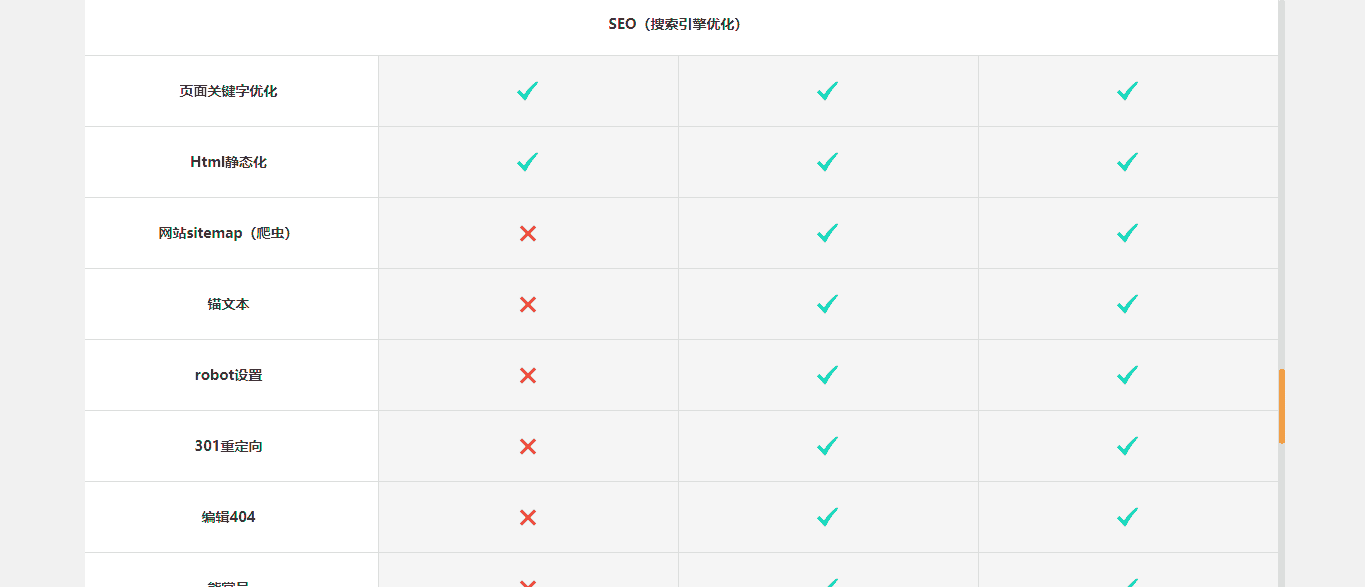1365x587 pixels.
Task: Click the red cross in 301重定向 row
Action: 528,446
